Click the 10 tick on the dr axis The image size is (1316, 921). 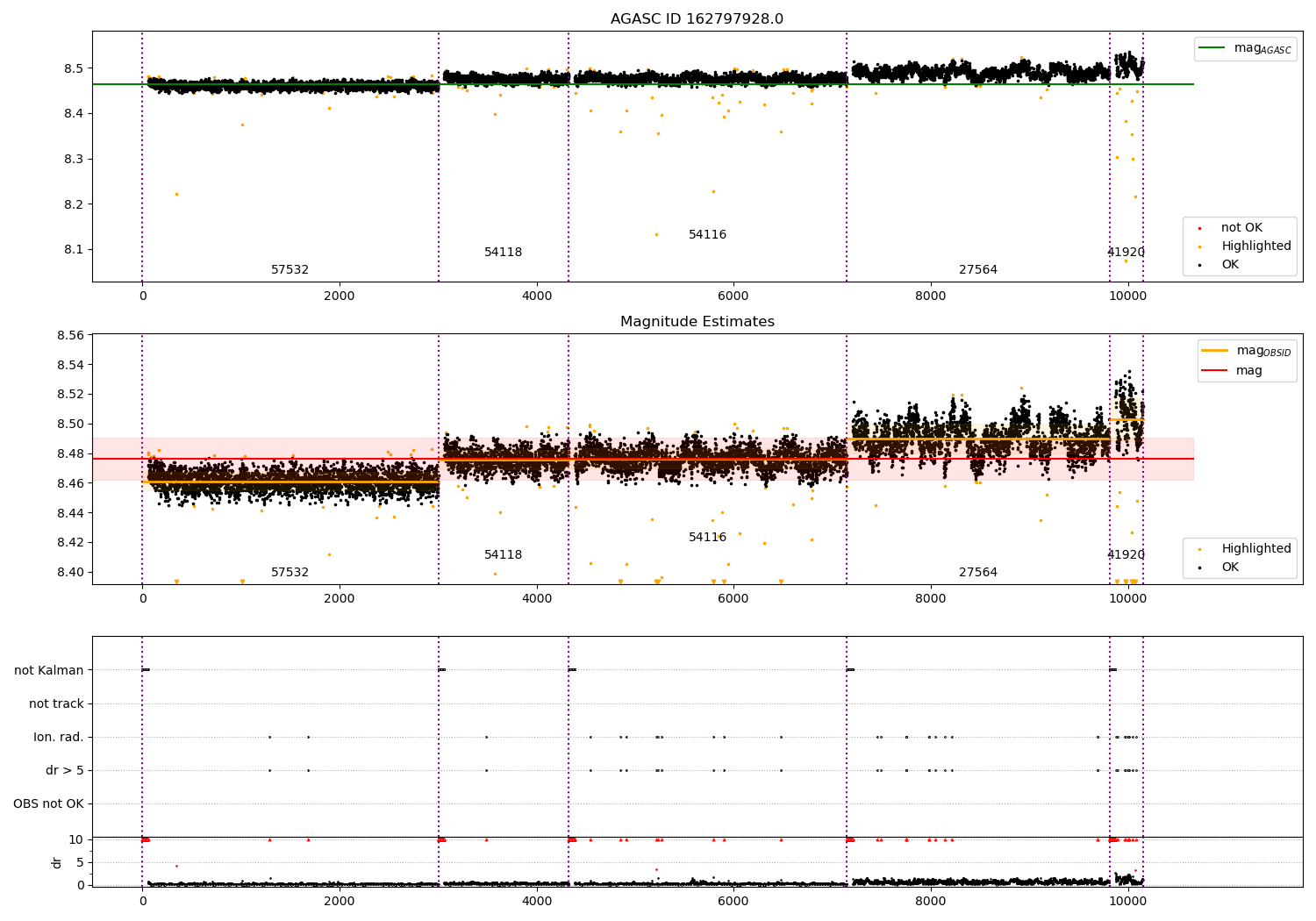click(x=76, y=840)
